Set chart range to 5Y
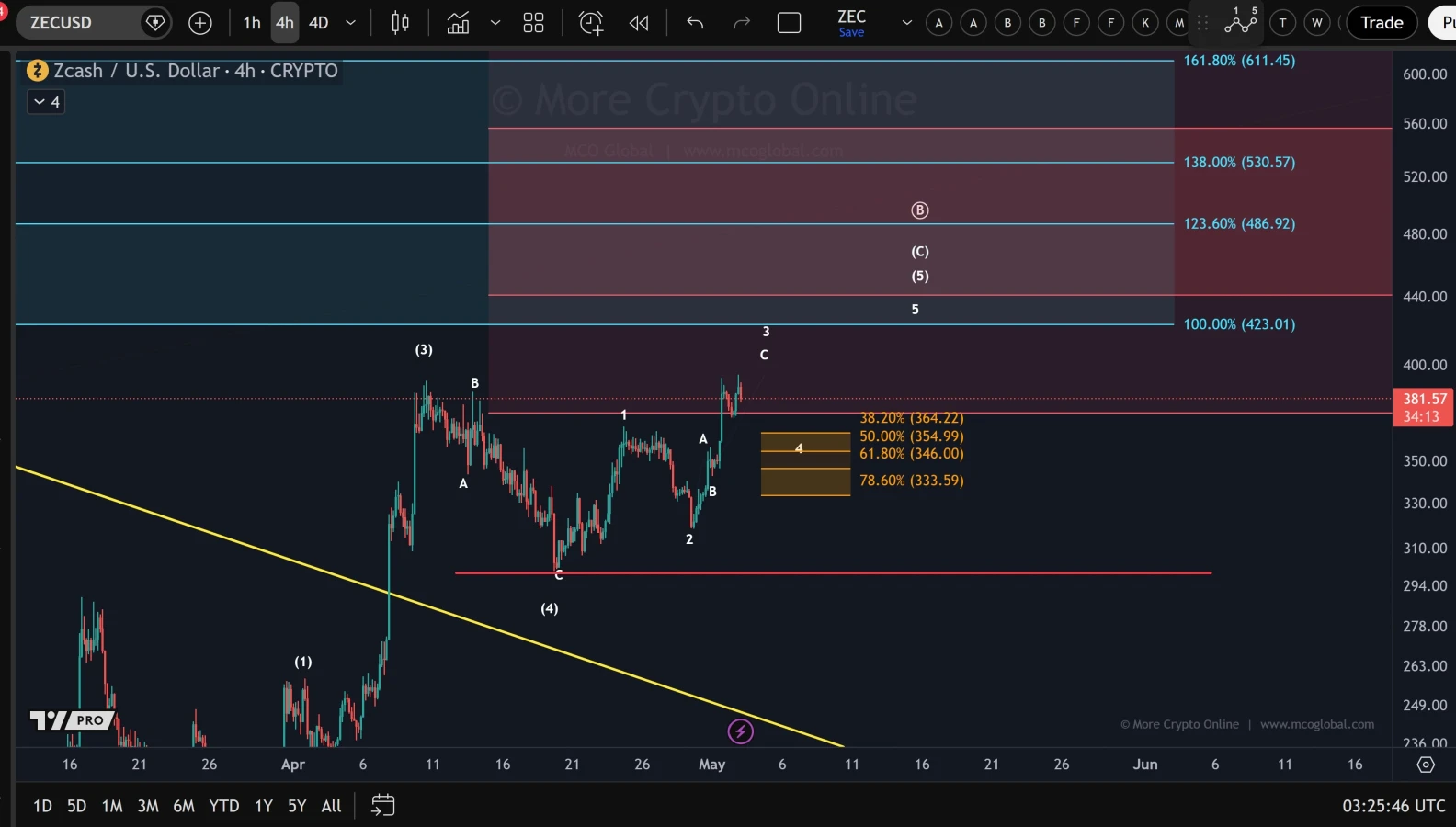1456x827 pixels. click(x=297, y=806)
